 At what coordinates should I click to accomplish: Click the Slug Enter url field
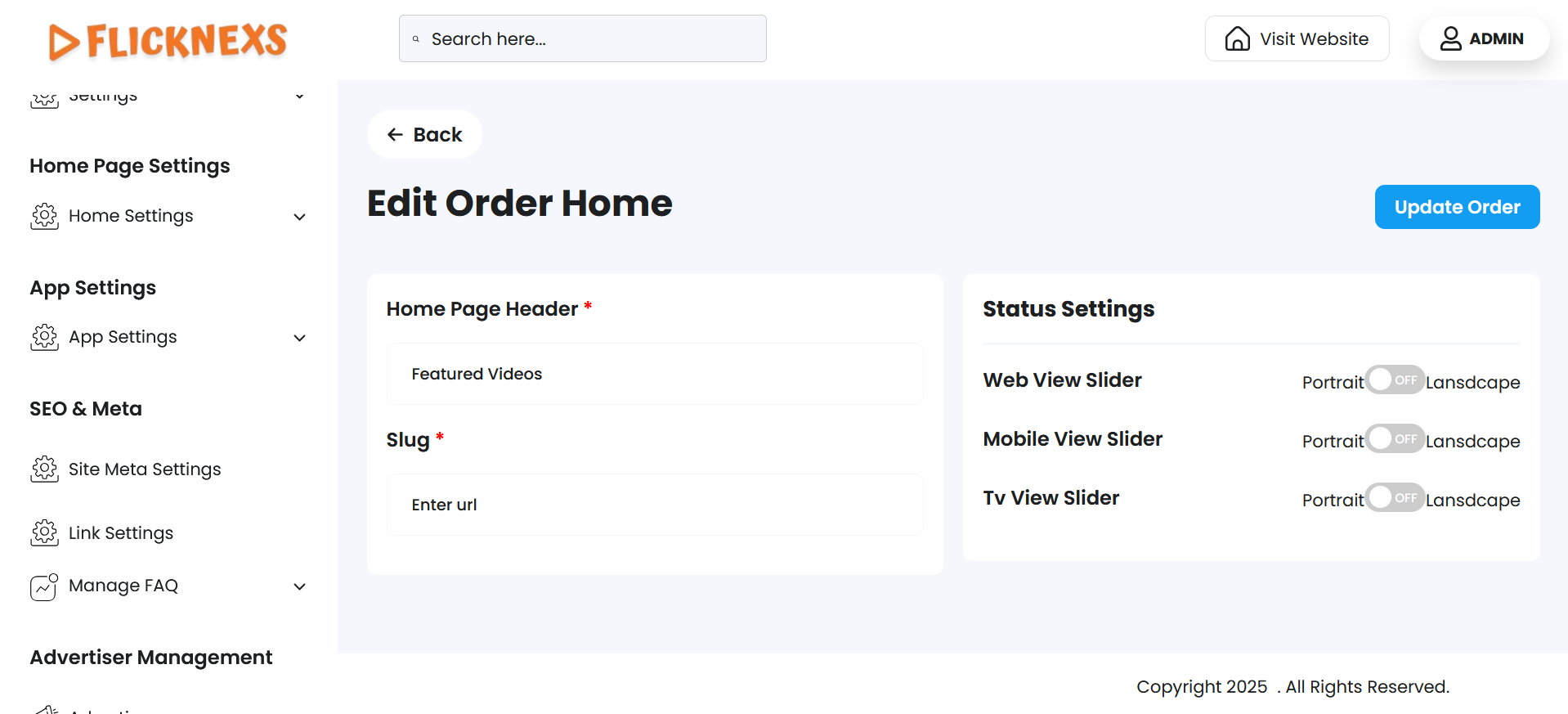655,505
